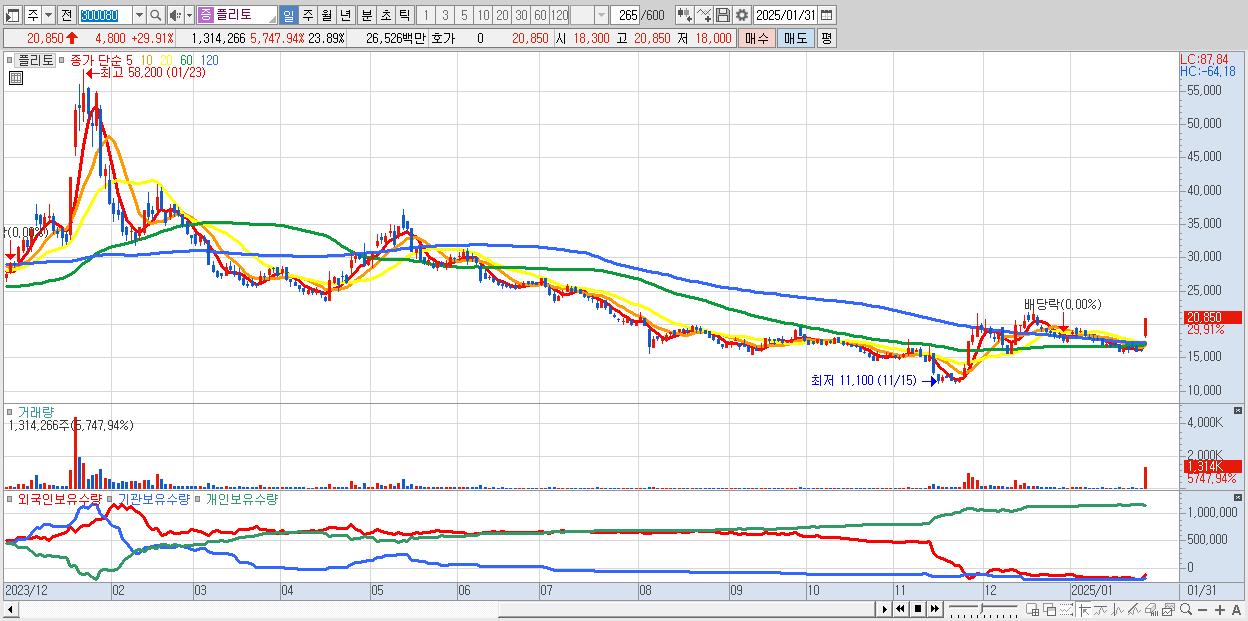This screenshot has height=621, width=1248.
Task: Click the 매수 buy button
Action: (757, 38)
